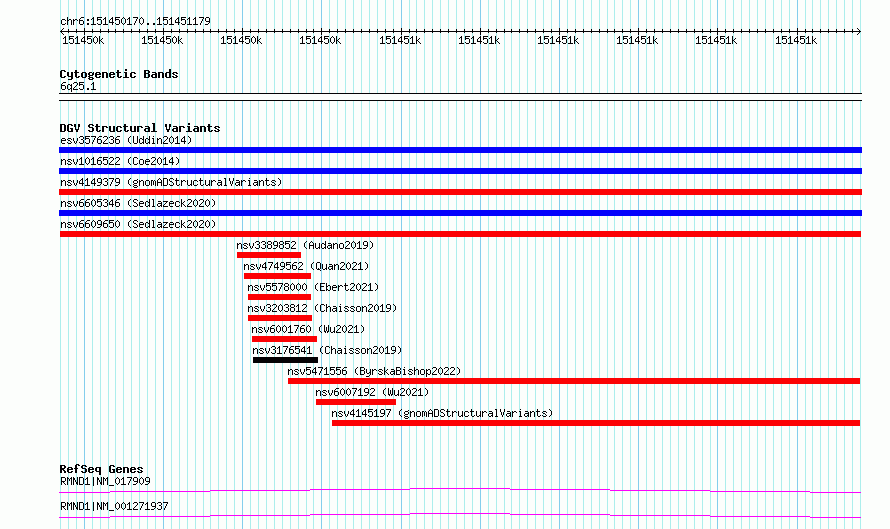
Task: Open the RMND1|NM_017909 gene label
Action: pyautogui.click(x=105, y=481)
